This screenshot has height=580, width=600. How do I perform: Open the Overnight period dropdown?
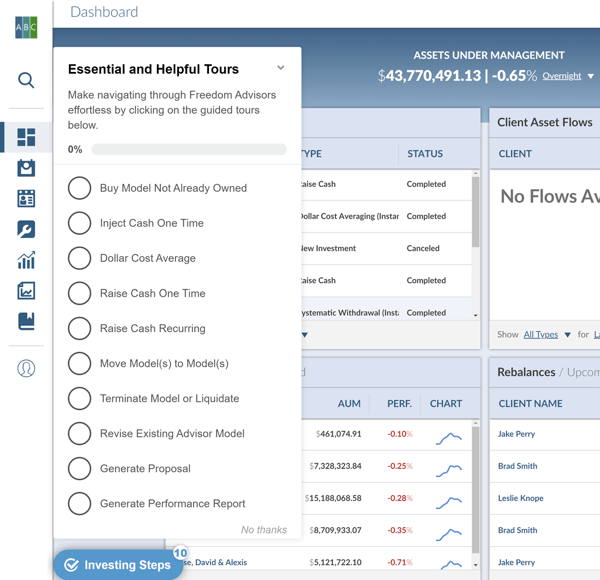click(x=568, y=76)
